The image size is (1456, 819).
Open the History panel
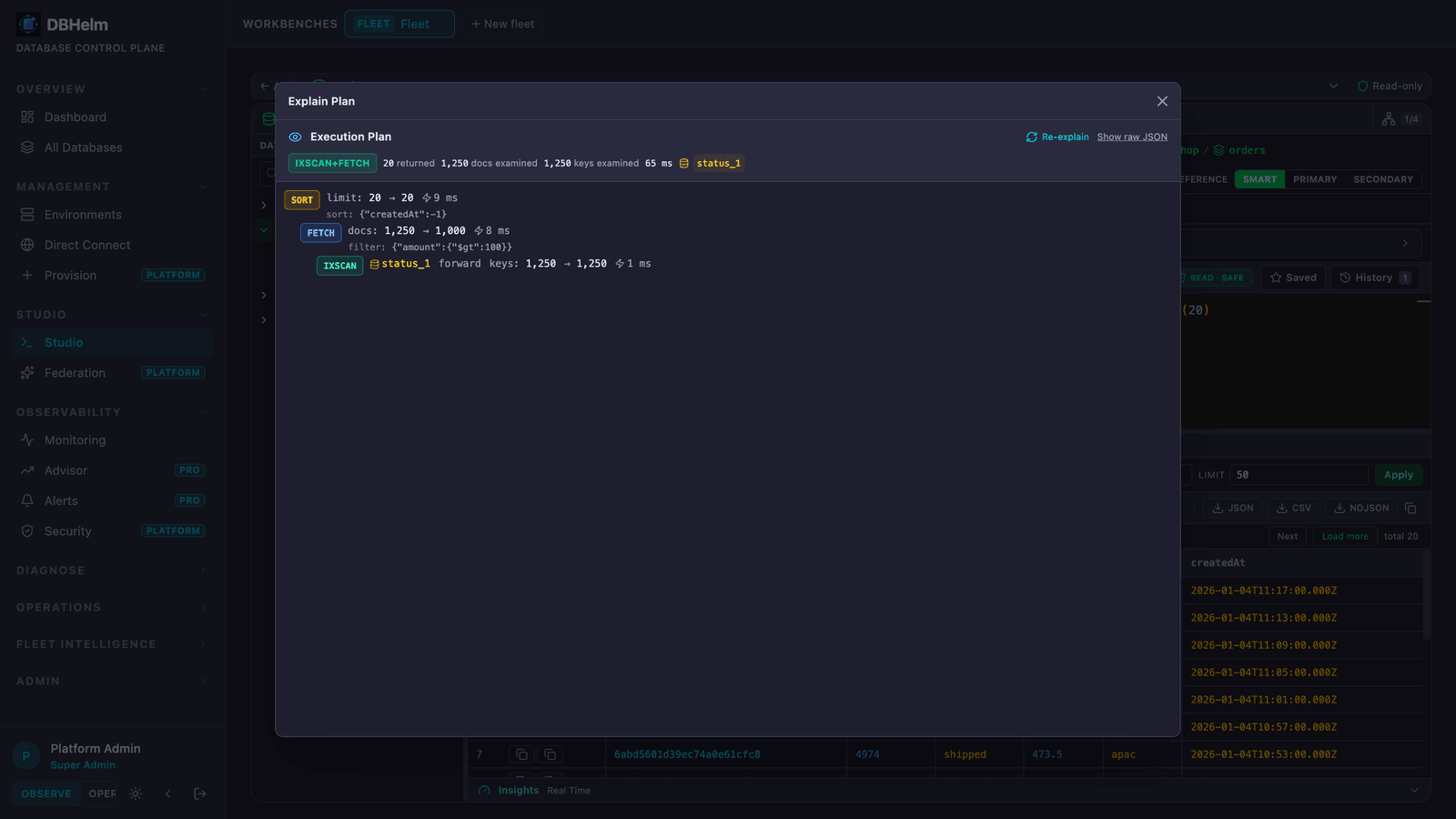(1375, 278)
